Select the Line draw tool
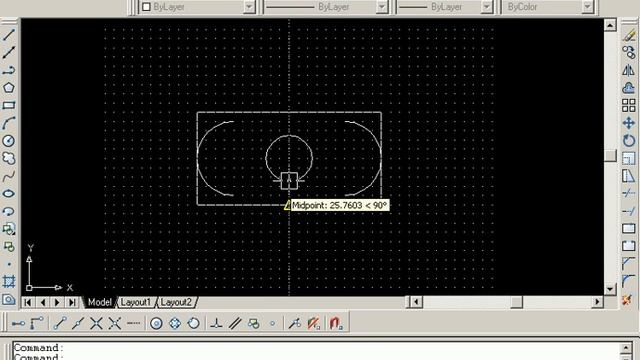This screenshot has width=640, height=360. 9,35
